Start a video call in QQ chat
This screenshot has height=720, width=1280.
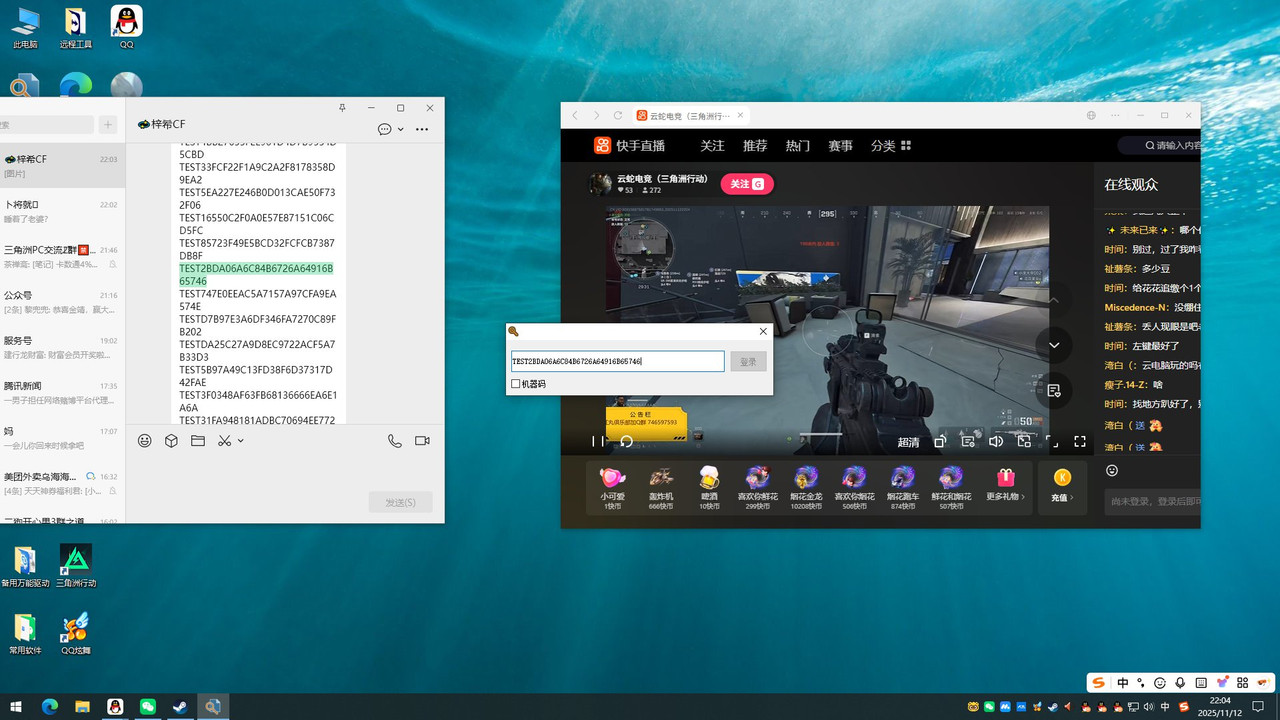pyautogui.click(x=422, y=441)
